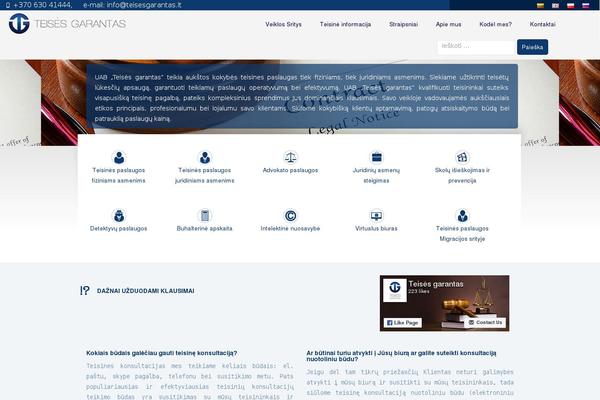This screenshot has width=600, height=400.
Task: Click the '223 likes' text in Facebook widget
Action: pyautogui.click(x=419, y=291)
